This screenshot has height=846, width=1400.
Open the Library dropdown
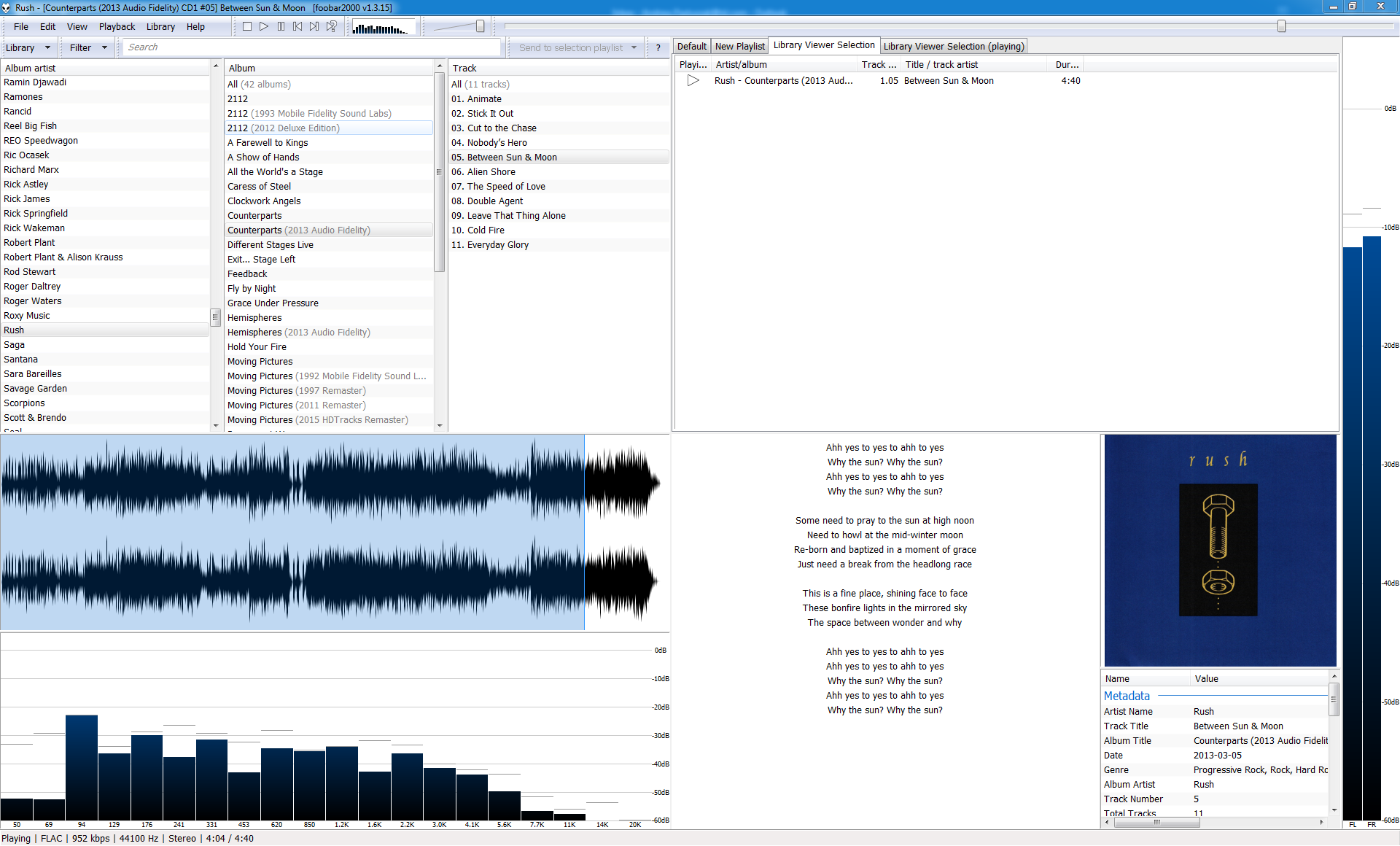click(x=28, y=47)
